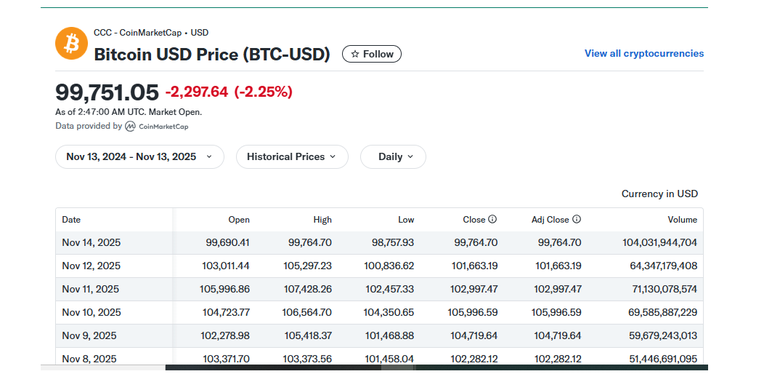Click volume value 64,347,179,408

pos(664,266)
